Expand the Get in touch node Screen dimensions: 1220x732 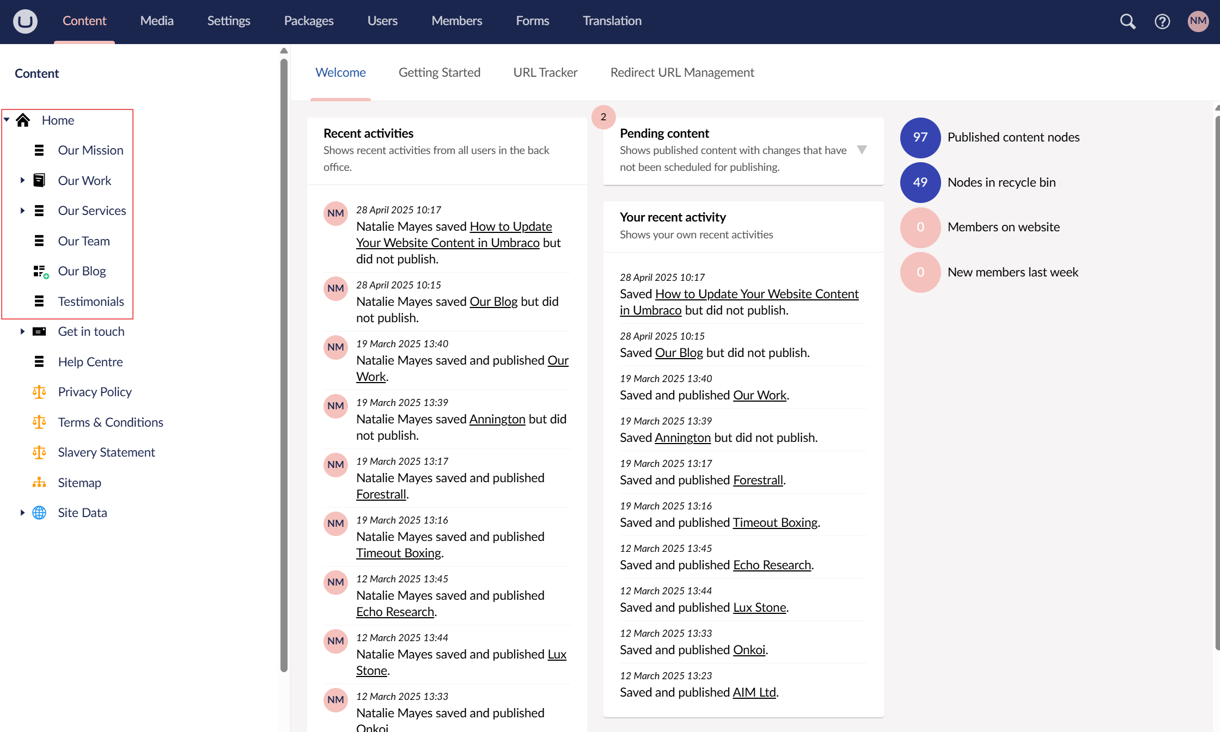pyautogui.click(x=22, y=331)
